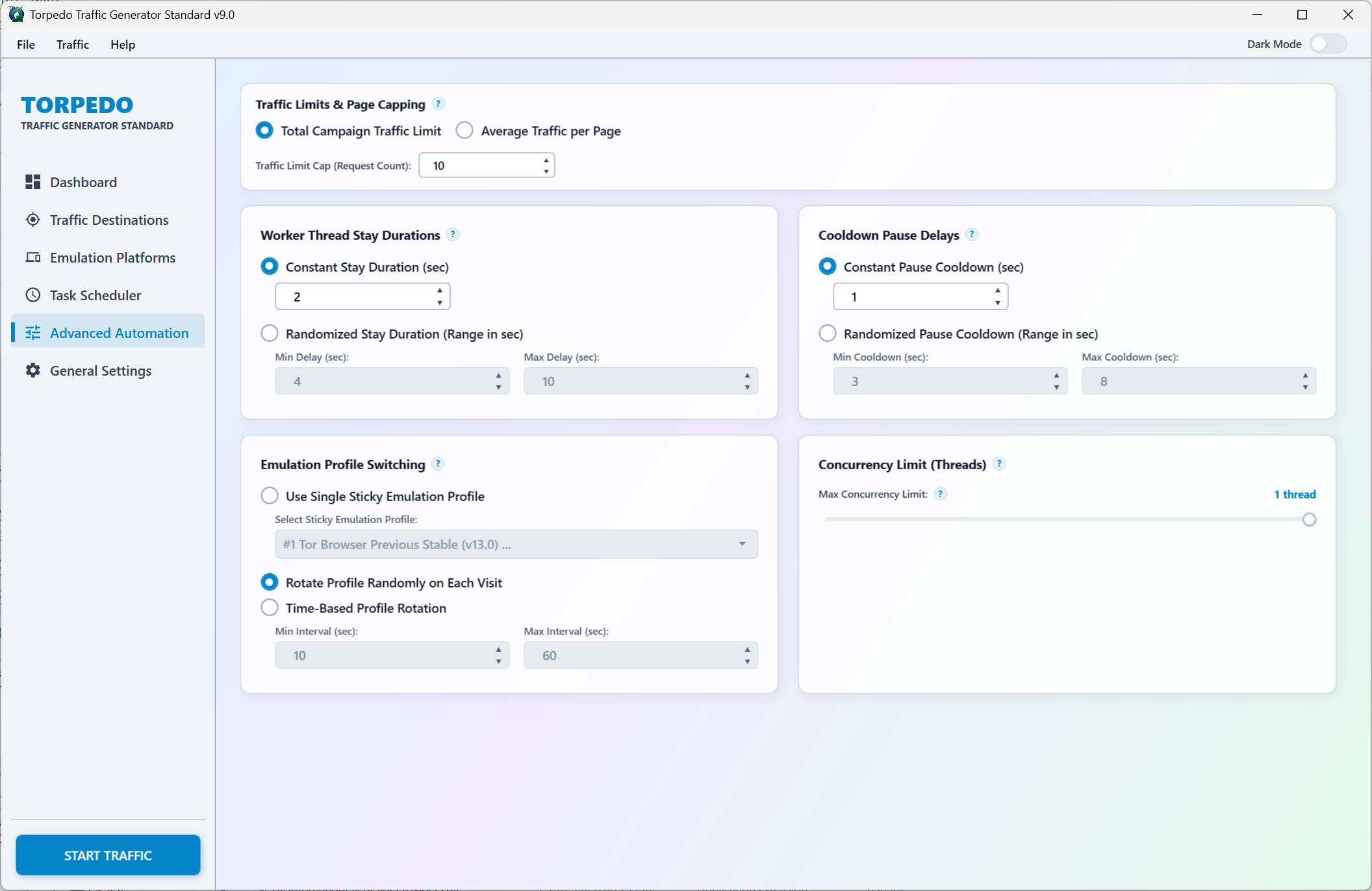
Task: Click the Emulation Platforms devices icon
Action: [32, 257]
